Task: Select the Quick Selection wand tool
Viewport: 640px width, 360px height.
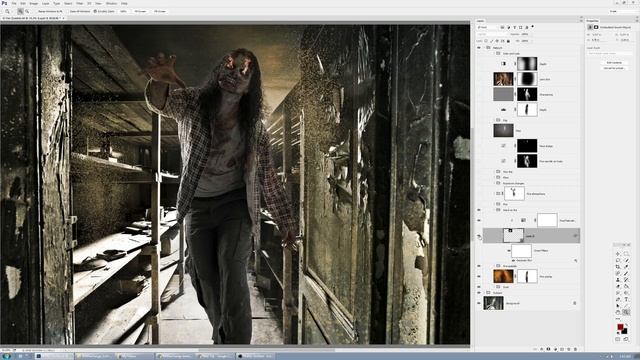Action: pos(626,260)
